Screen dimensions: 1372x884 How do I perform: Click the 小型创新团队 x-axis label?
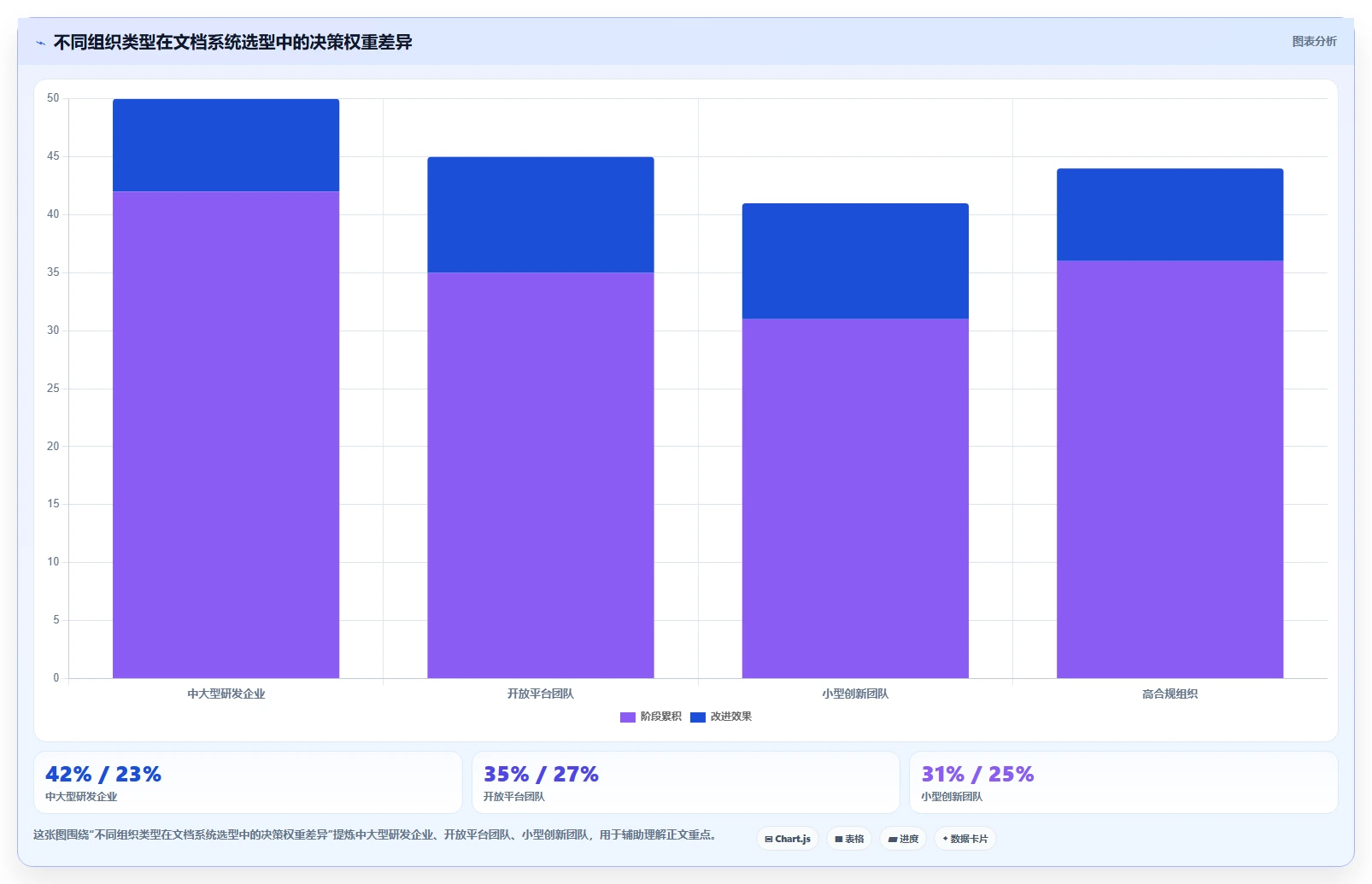855,694
